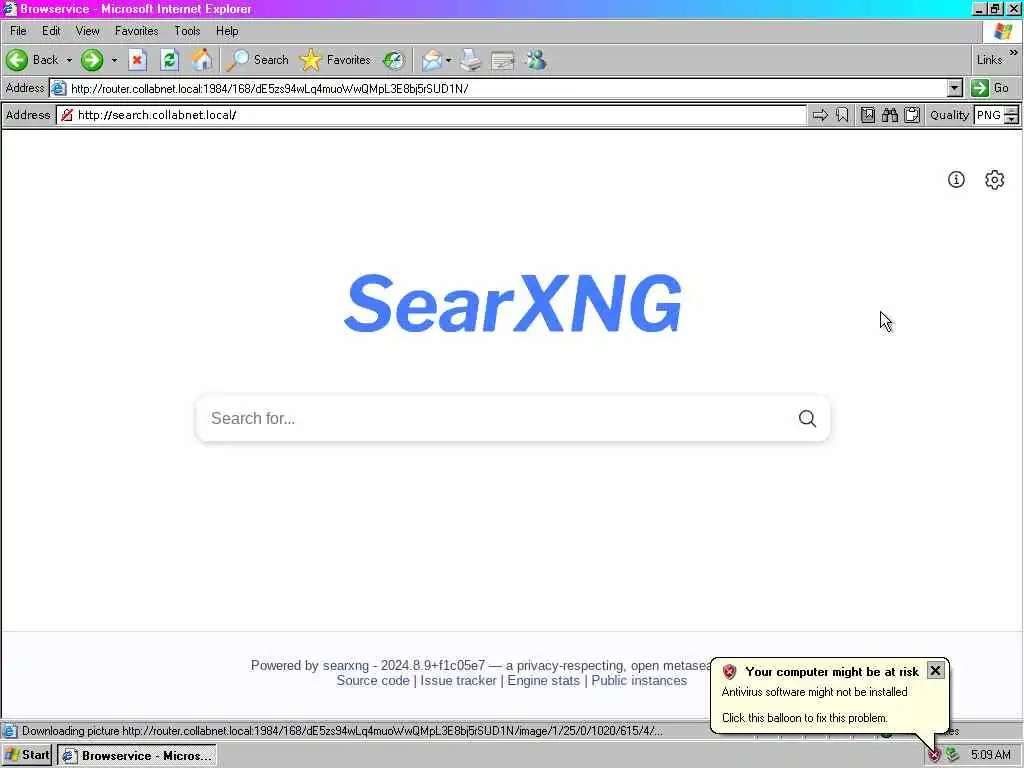This screenshot has width=1024, height=768.
Task: Open the History toolbar icon
Action: click(394, 60)
